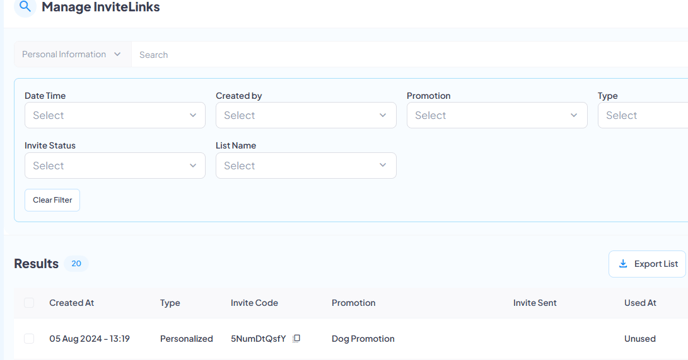Click the List Name dropdown chevron
The image size is (688, 360).
tap(383, 166)
